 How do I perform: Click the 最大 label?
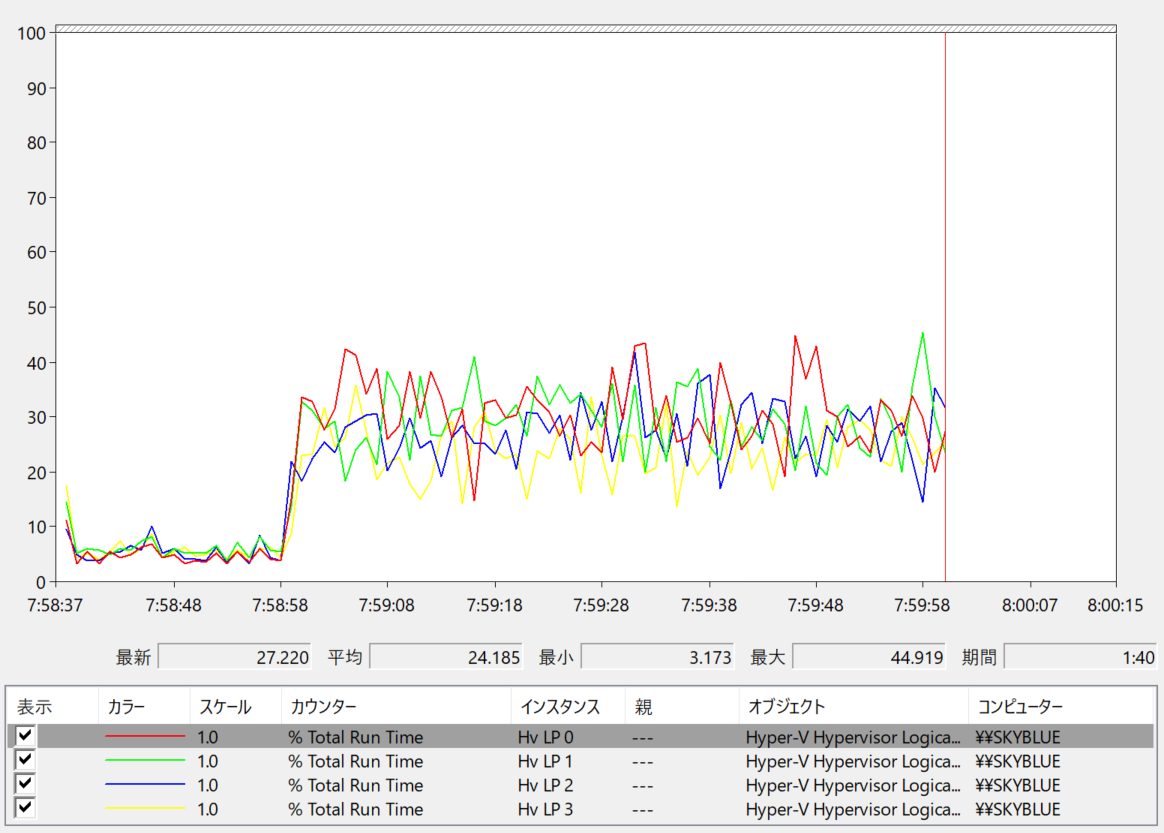768,657
